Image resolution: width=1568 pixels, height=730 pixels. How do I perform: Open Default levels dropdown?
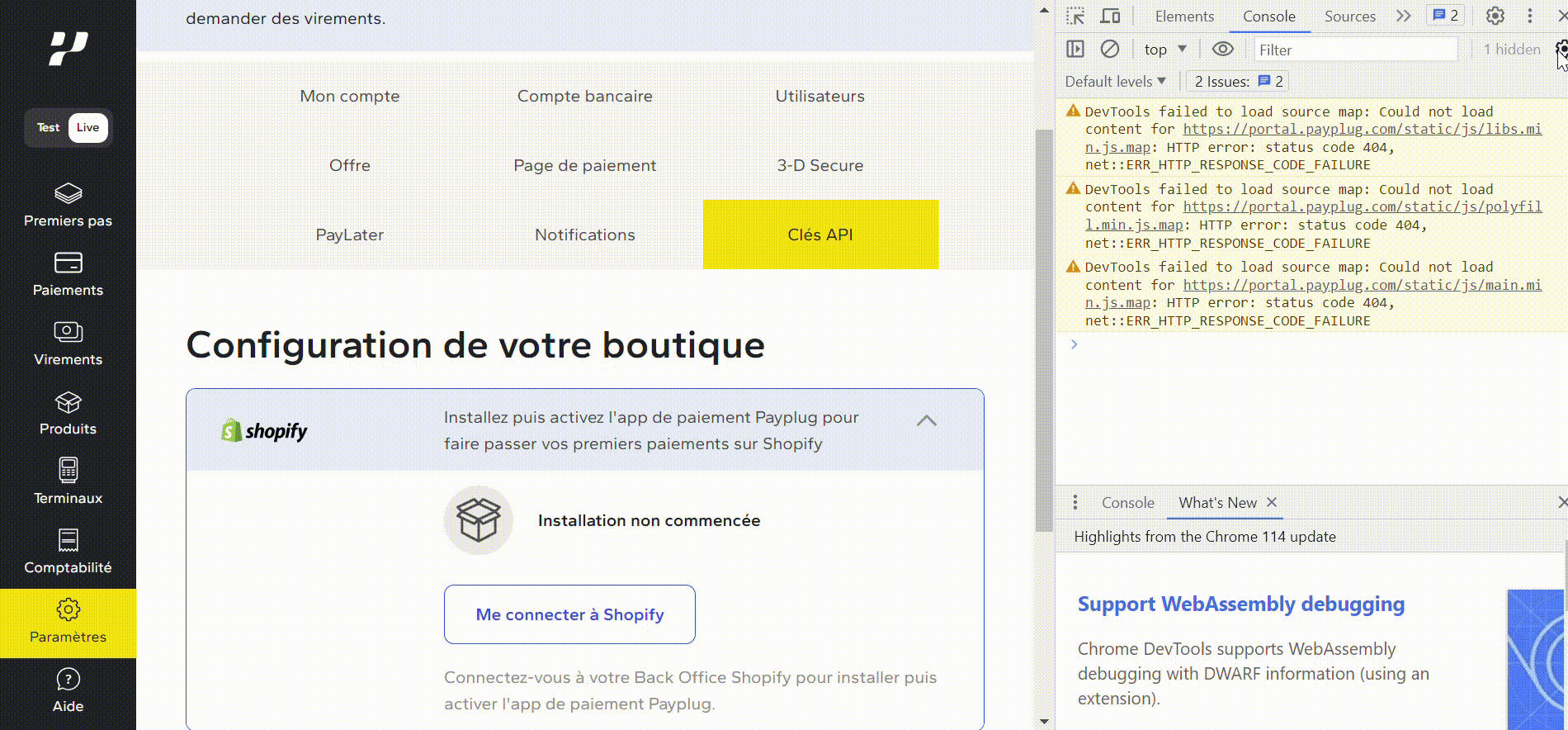[x=1116, y=81]
